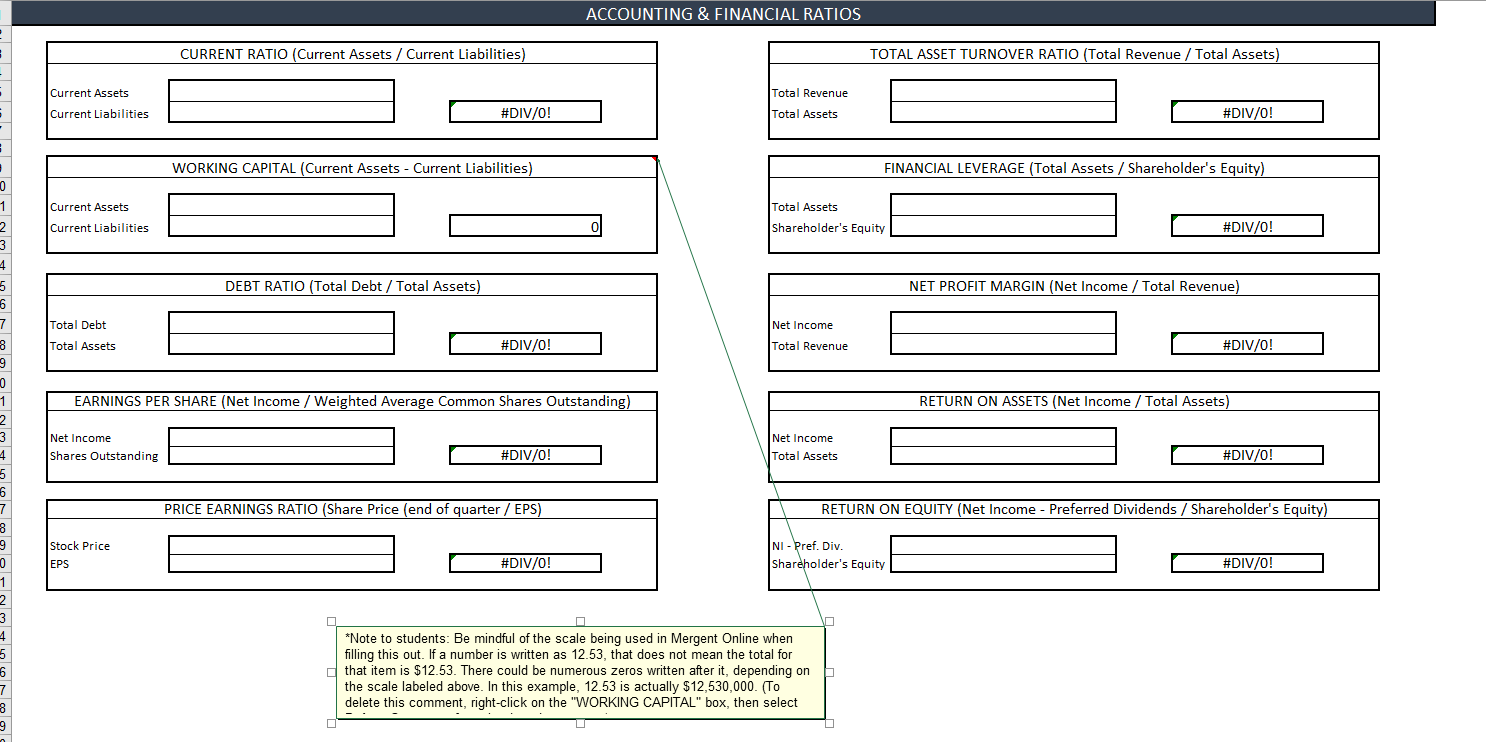This screenshot has height=742, width=1486.
Task: Select the Price Earnings Ratio #DIV/0! result
Action: [x=525, y=563]
